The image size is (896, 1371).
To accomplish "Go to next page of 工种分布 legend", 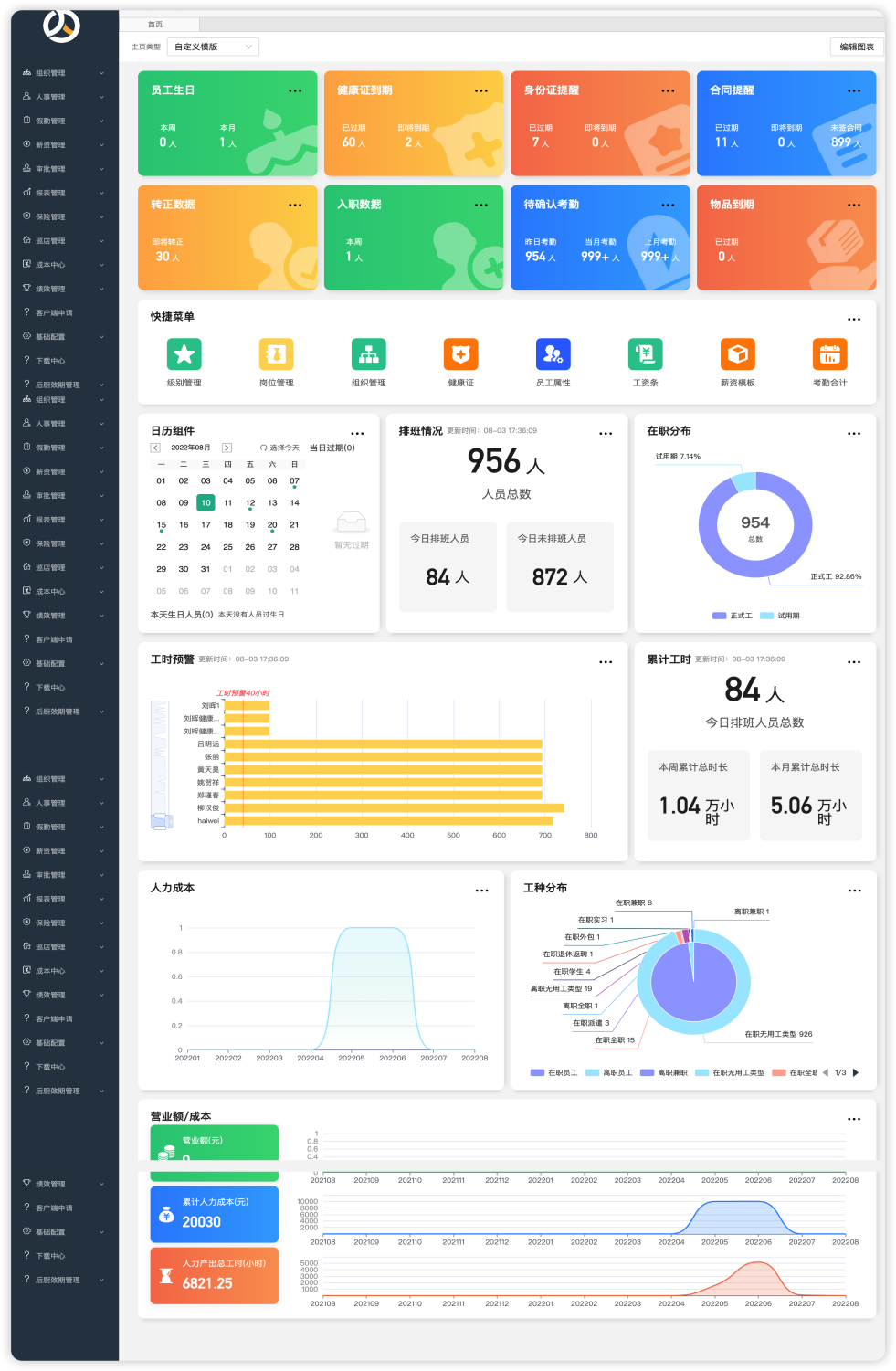I will 856,1073.
